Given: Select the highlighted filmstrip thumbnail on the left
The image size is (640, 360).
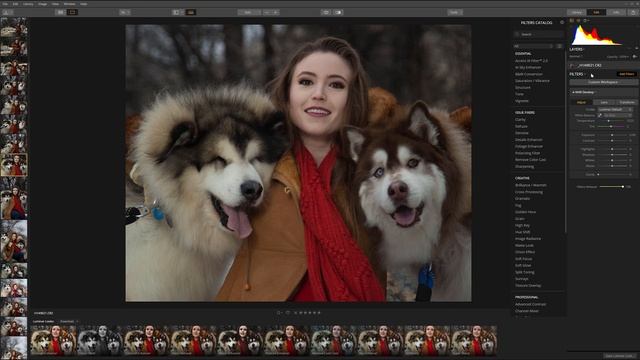Looking at the screenshot, I should pyautogui.click(x=14, y=165).
